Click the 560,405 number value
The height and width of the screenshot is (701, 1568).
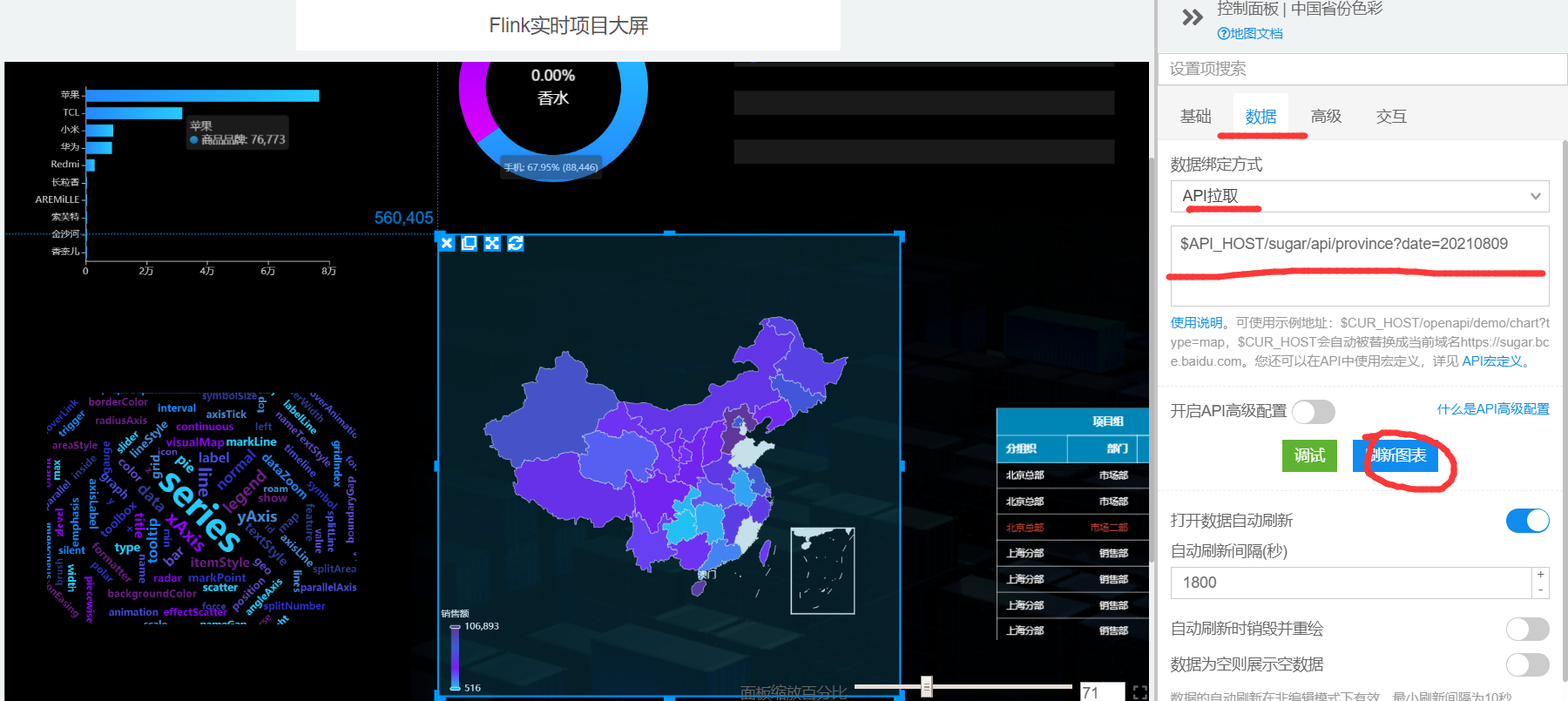(404, 218)
